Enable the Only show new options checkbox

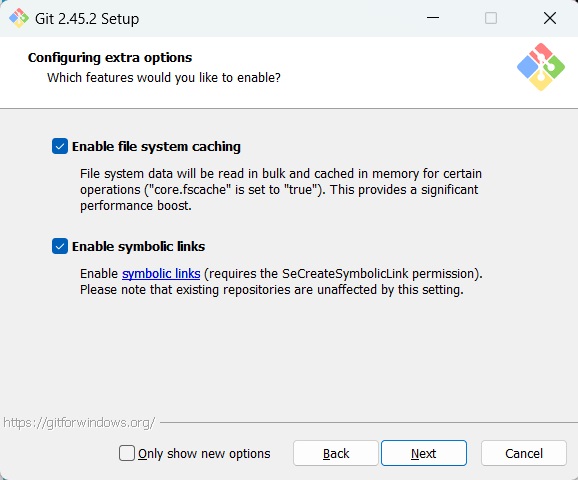click(x=127, y=453)
